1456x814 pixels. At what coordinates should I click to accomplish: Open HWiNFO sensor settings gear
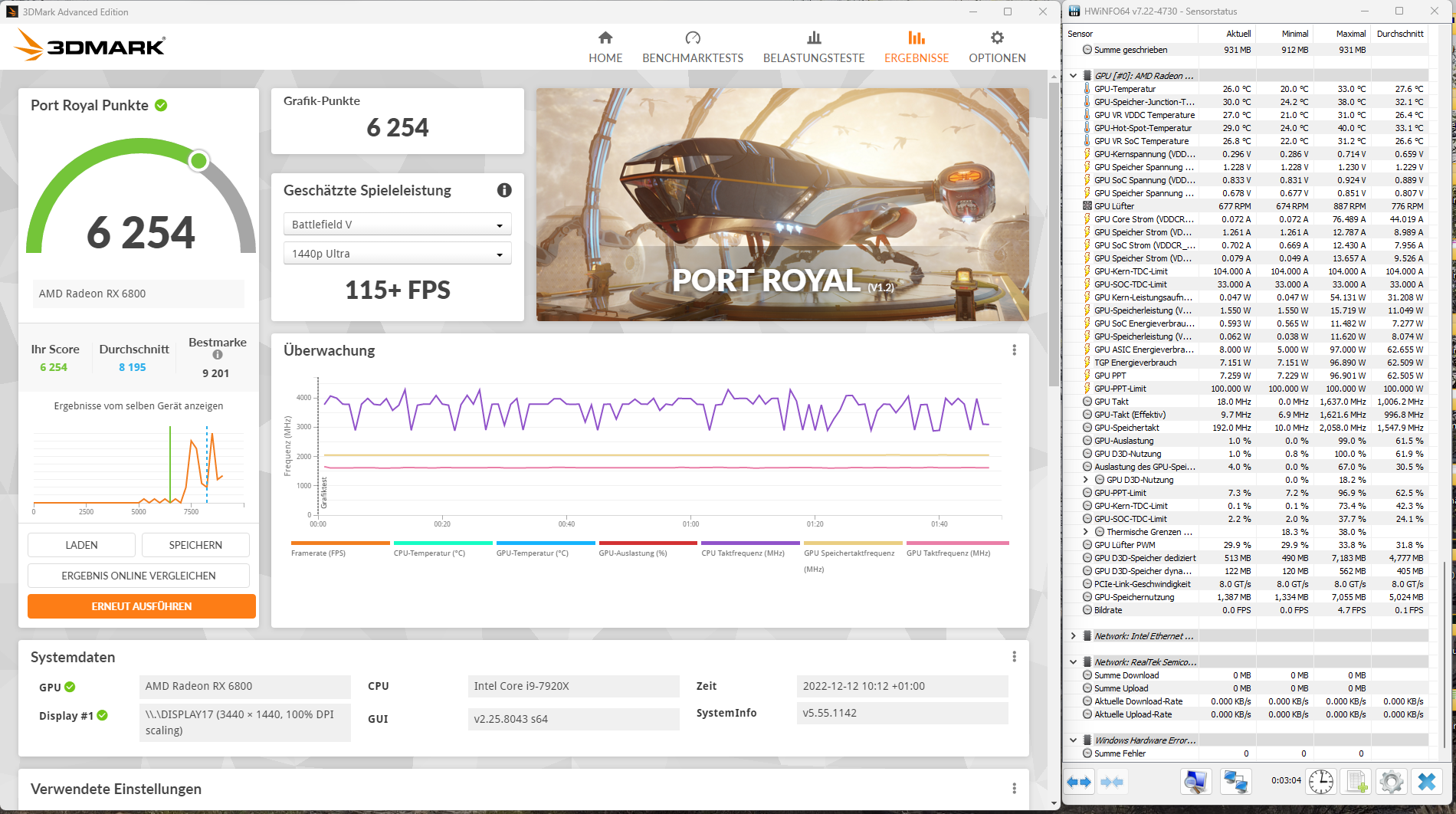[x=1391, y=782]
